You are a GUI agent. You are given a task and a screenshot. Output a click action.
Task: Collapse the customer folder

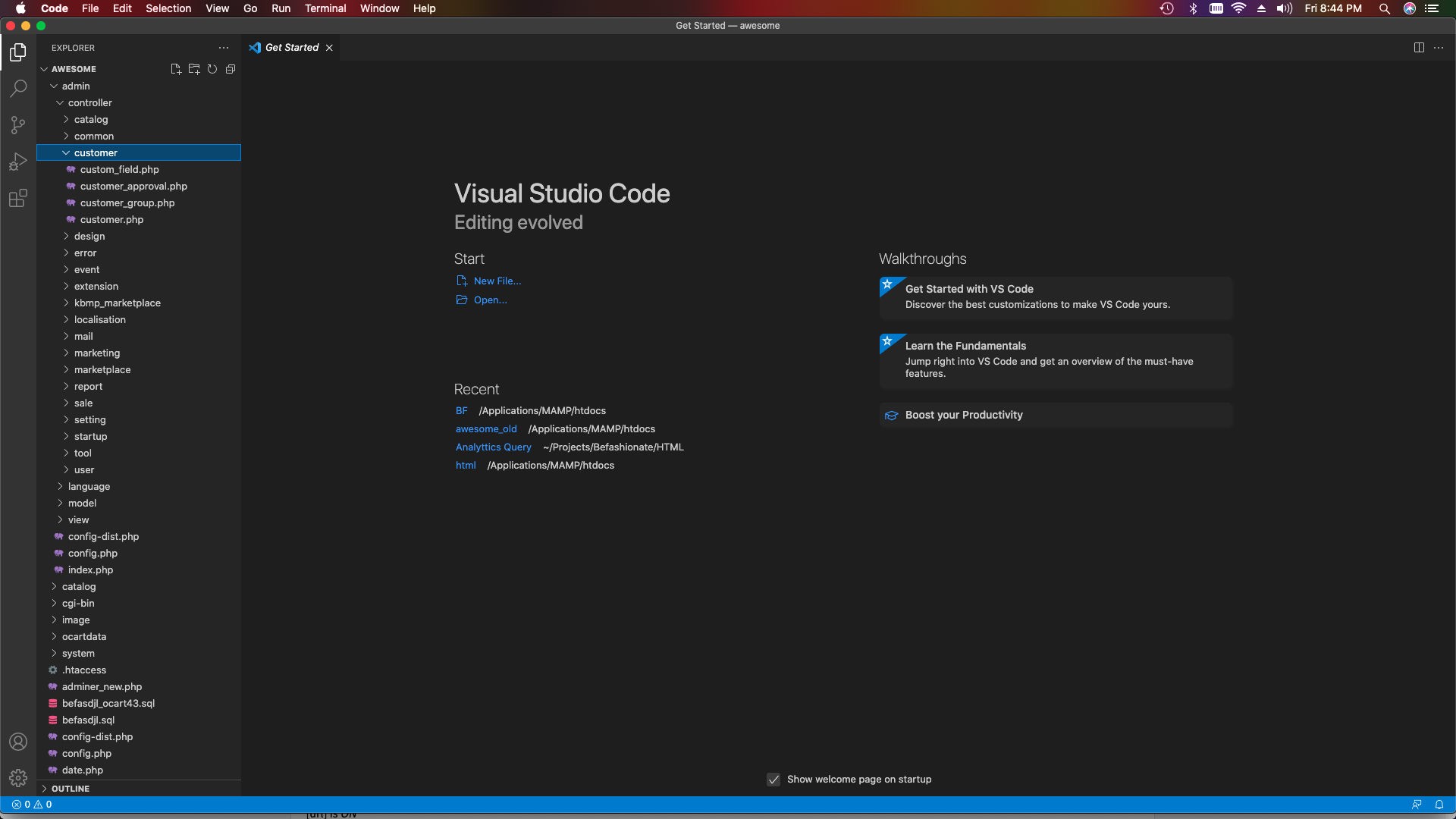pyautogui.click(x=139, y=153)
